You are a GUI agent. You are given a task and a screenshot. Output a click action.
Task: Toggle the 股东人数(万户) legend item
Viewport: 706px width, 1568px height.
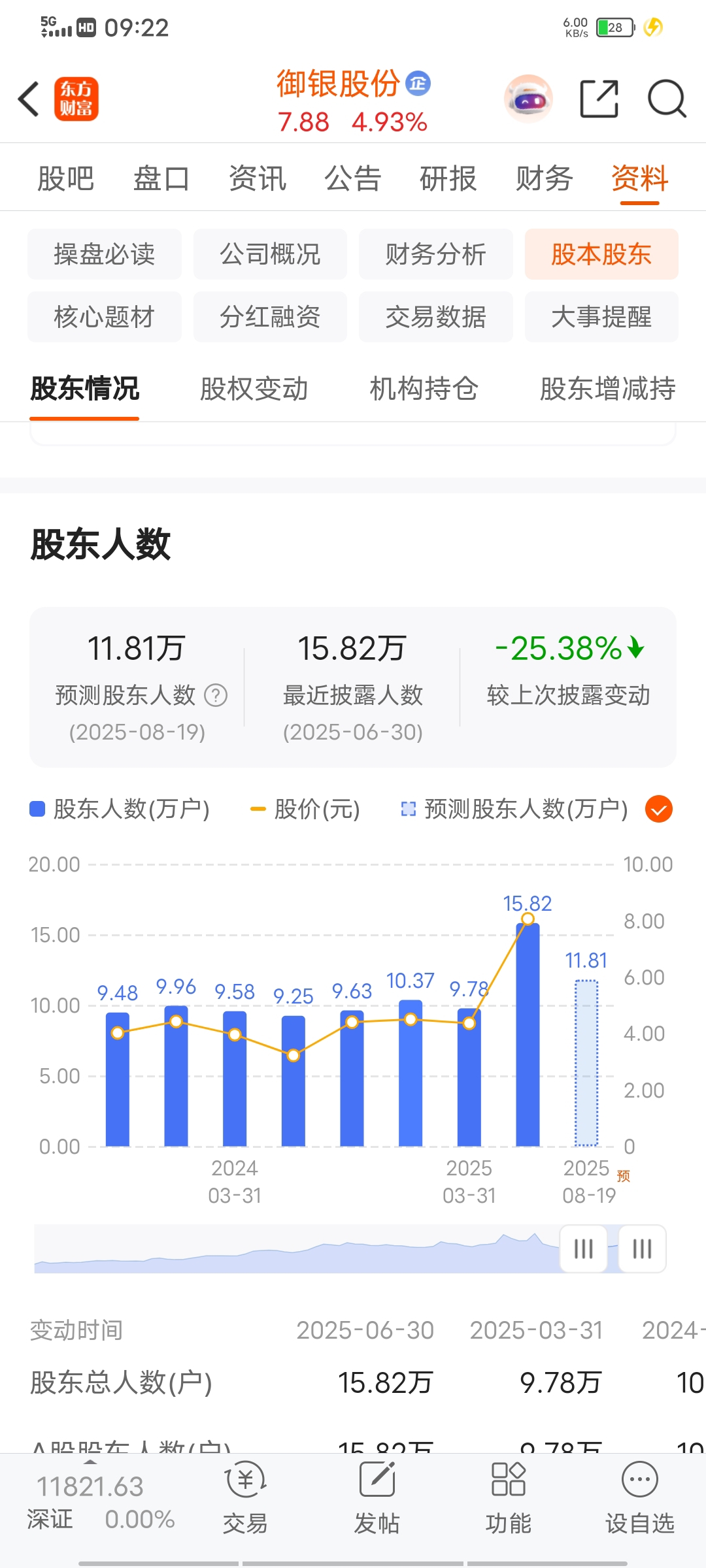coord(120,809)
